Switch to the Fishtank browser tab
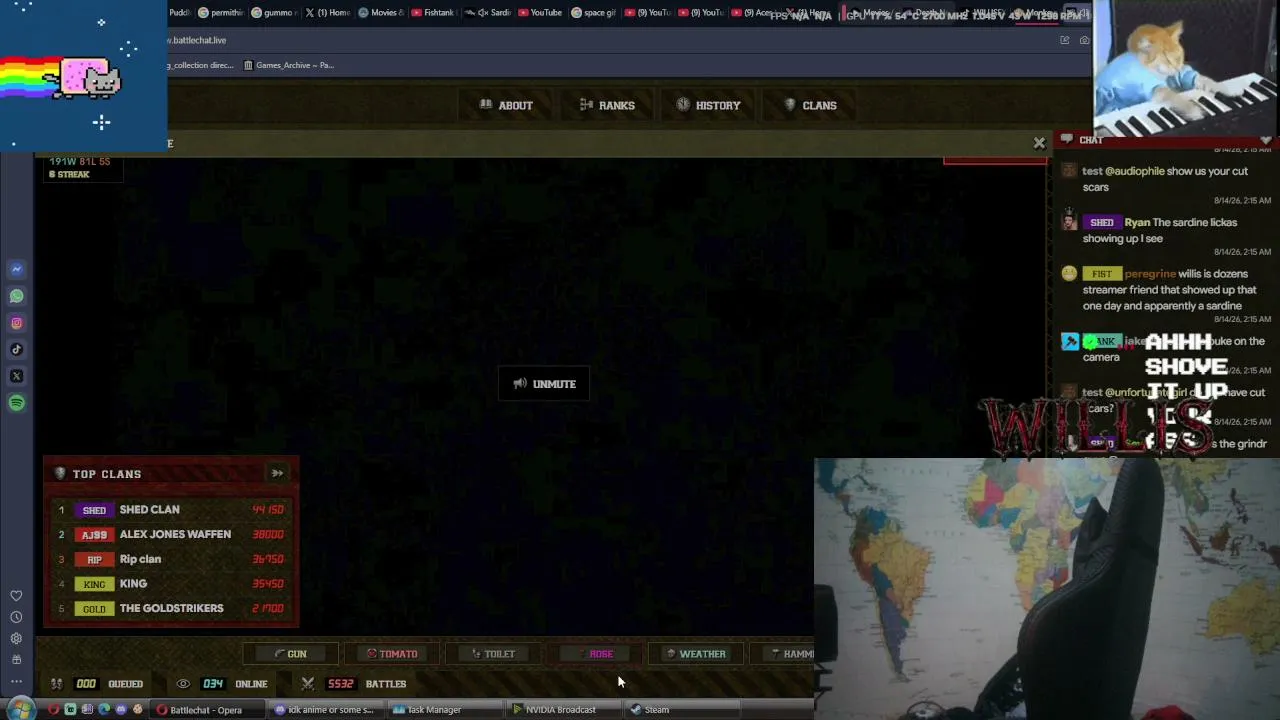The image size is (1280, 720). 433,13
